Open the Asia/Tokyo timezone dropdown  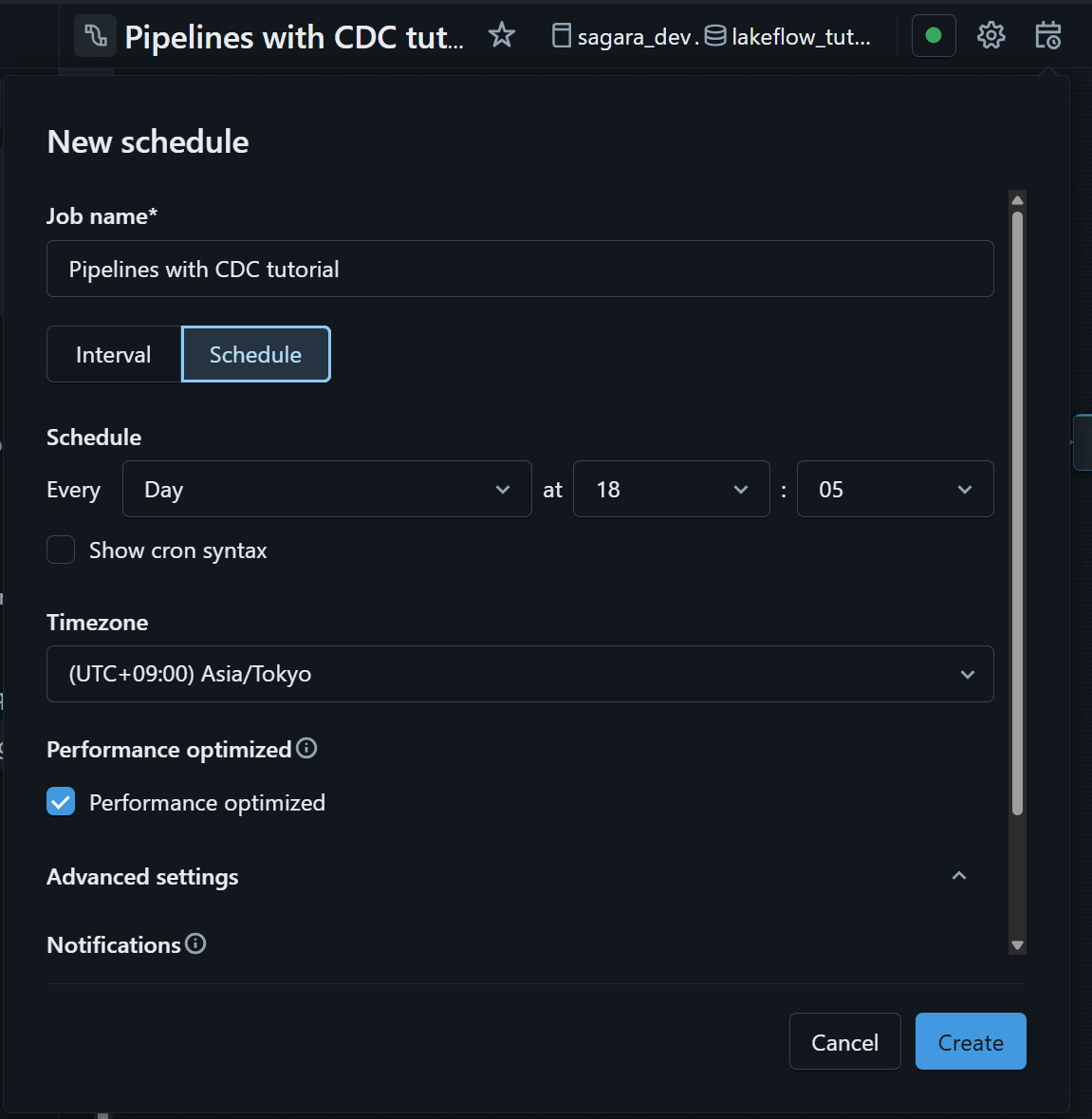[x=520, y=674]
